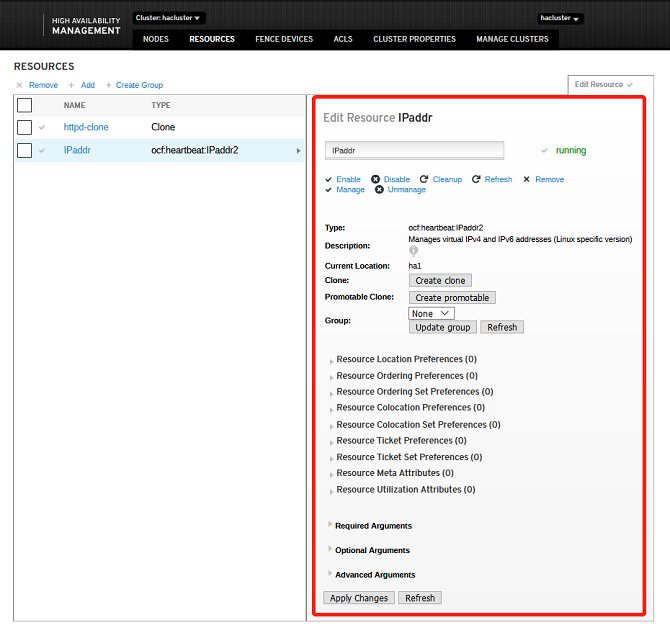Click the plus icon next to Add

pyautogui.click(x=72, y=85)
